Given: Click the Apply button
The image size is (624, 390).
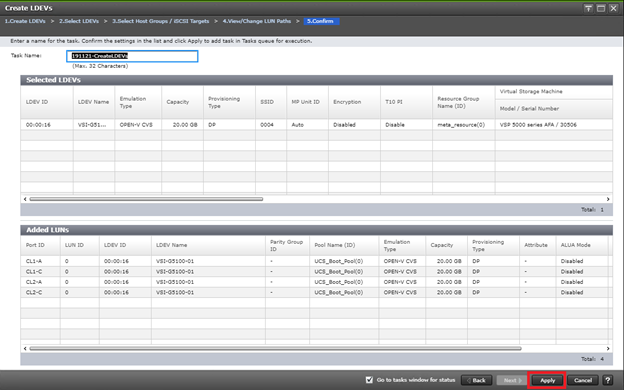Looking at the screenshot, I should [x=547, y=380].
